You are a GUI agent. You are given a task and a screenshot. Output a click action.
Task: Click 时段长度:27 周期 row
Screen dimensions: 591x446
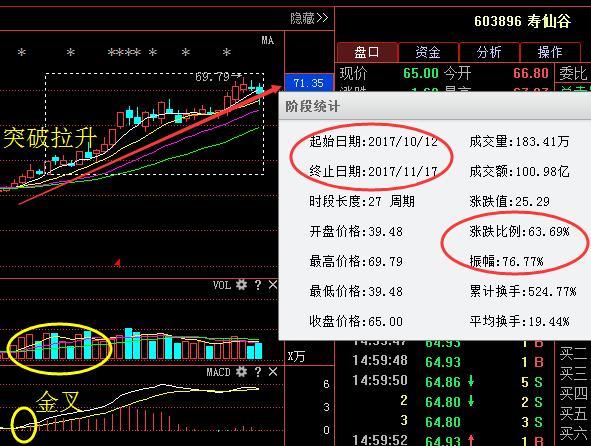point(362,201)
